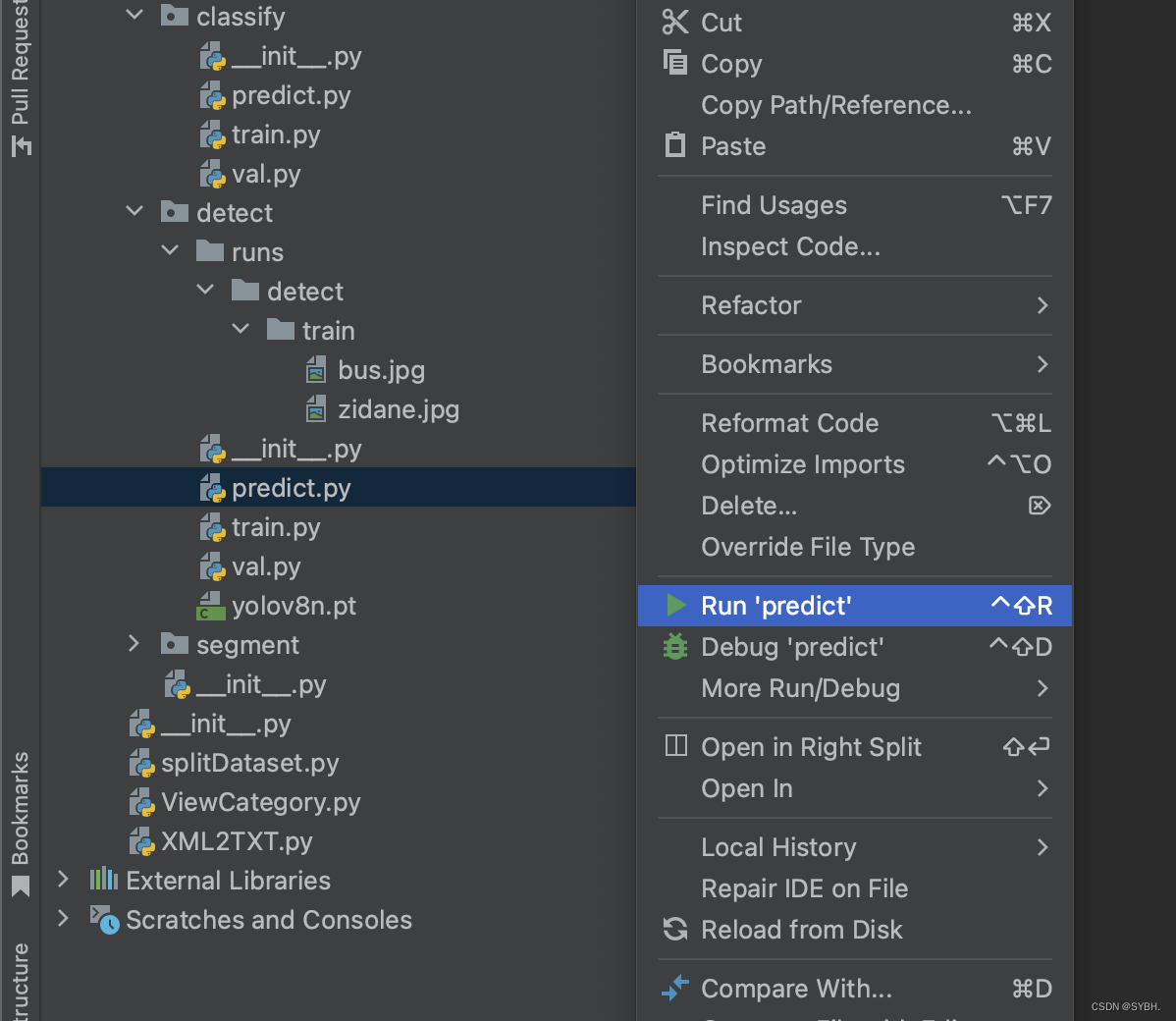Screen dimensions: 1176x1021
Task: Click the Compare With arrows icon
Action: tap(675, 988)
